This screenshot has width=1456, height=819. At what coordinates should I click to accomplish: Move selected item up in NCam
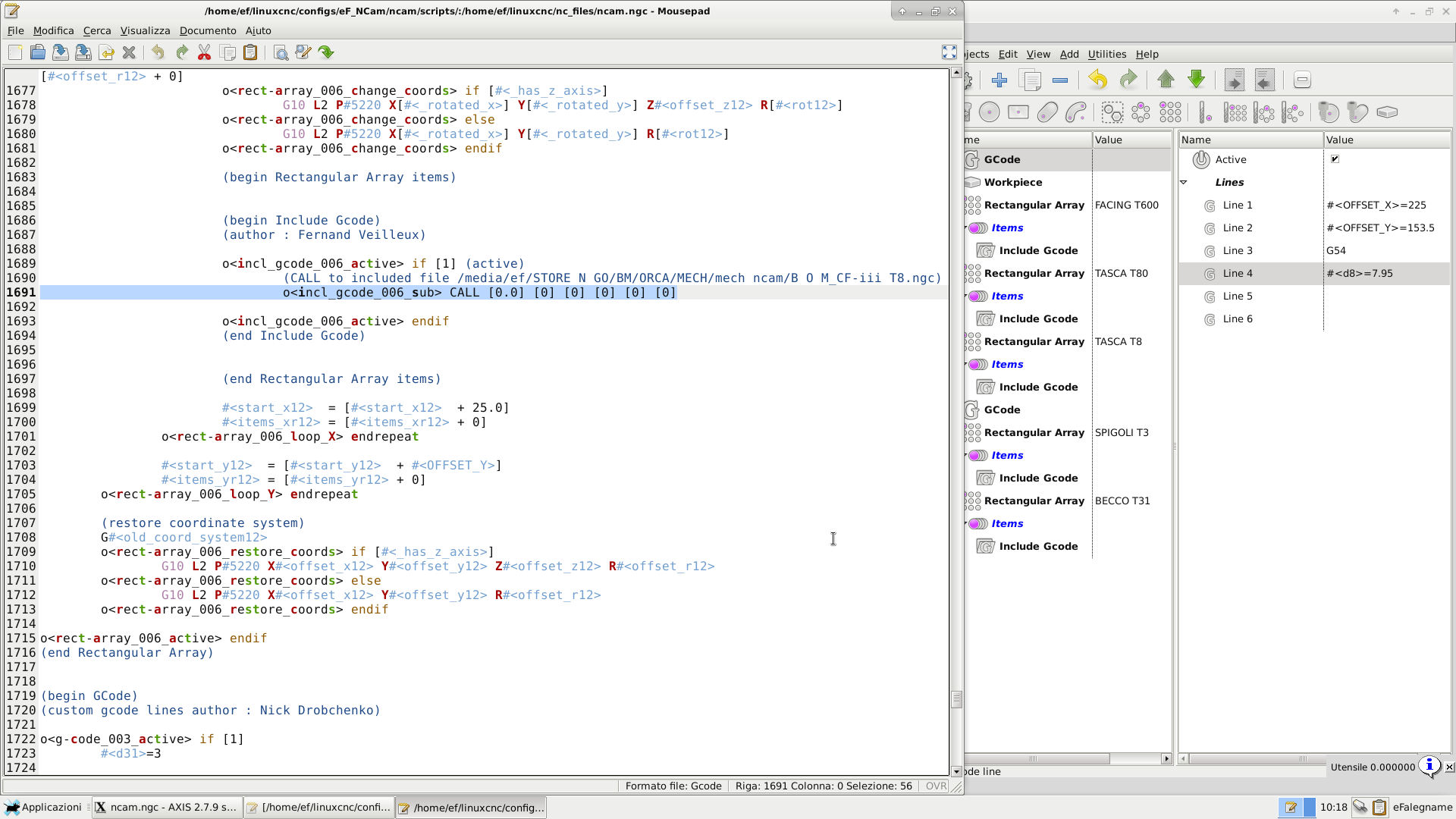(x=1166, y=80)
